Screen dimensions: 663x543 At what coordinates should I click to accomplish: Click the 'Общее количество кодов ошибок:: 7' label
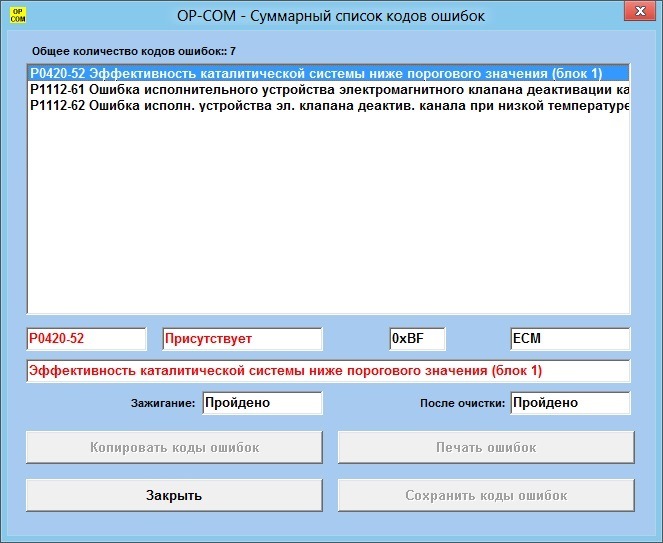click(x=134, y=52)
